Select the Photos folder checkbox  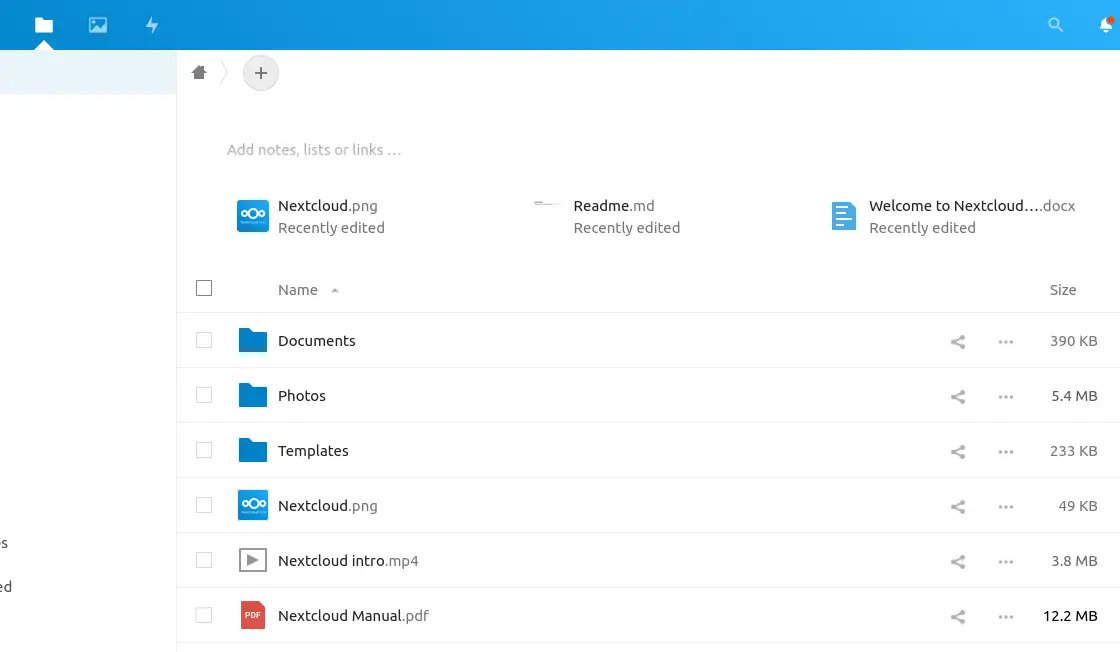204,395
